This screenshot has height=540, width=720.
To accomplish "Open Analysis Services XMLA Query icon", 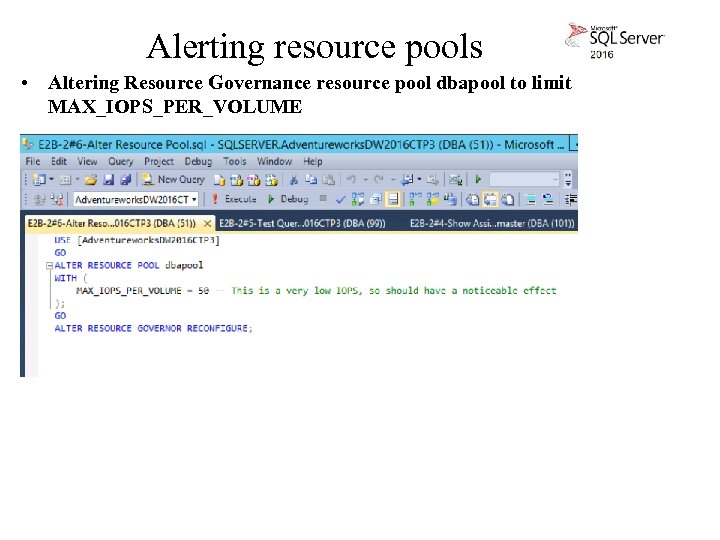I will click(x=271, y=180).
